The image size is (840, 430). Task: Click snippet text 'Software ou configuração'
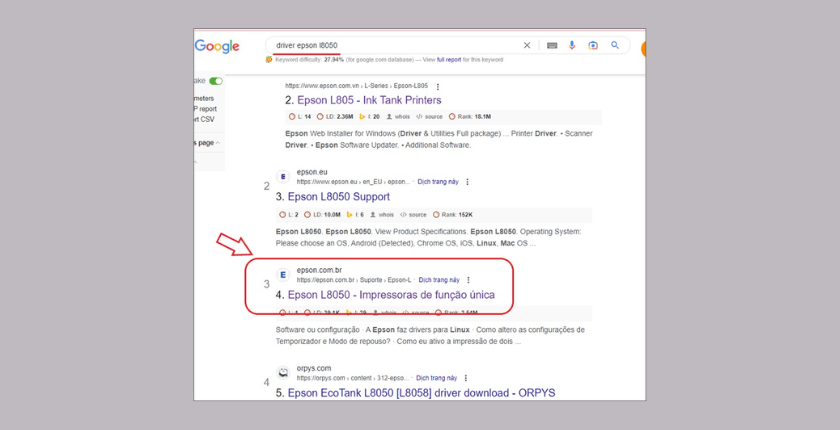point(318,330)
